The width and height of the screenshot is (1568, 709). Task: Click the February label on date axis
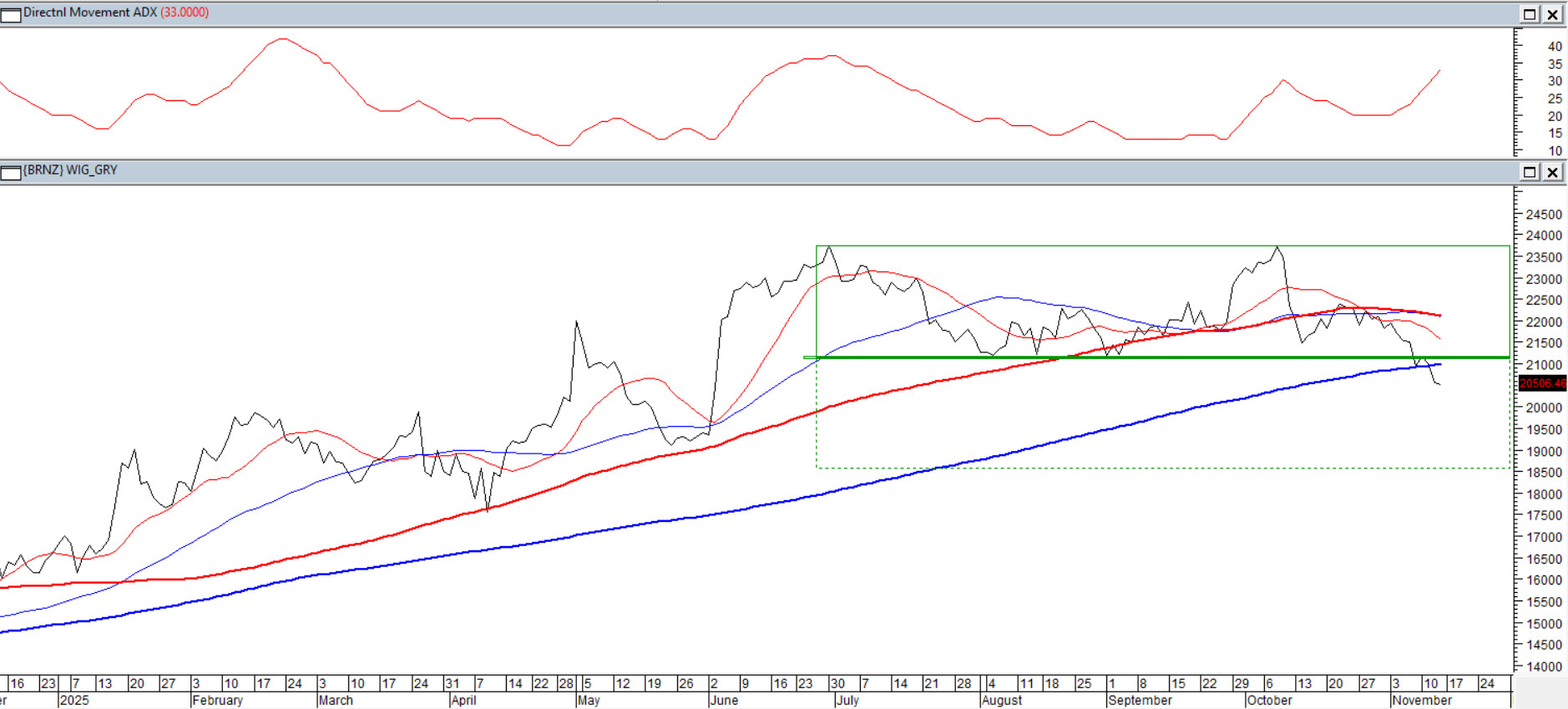pyautogui.click(x=218, y=701)
